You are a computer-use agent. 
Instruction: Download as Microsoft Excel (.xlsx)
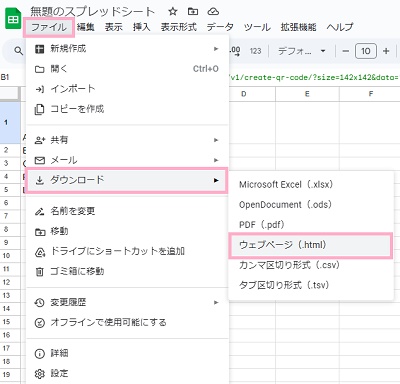[311, 185]
